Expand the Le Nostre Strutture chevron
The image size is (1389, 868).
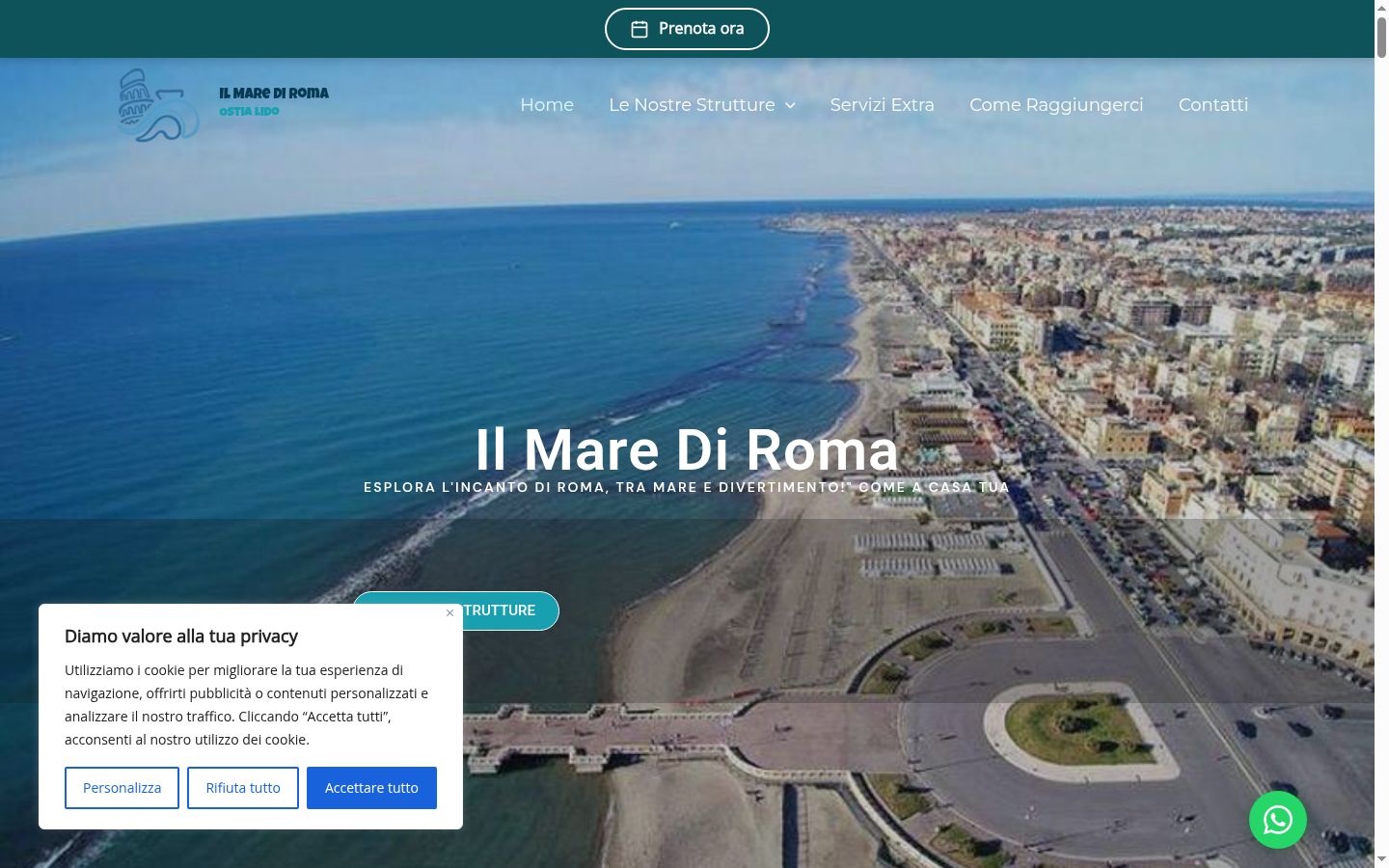tap(790, 105)
